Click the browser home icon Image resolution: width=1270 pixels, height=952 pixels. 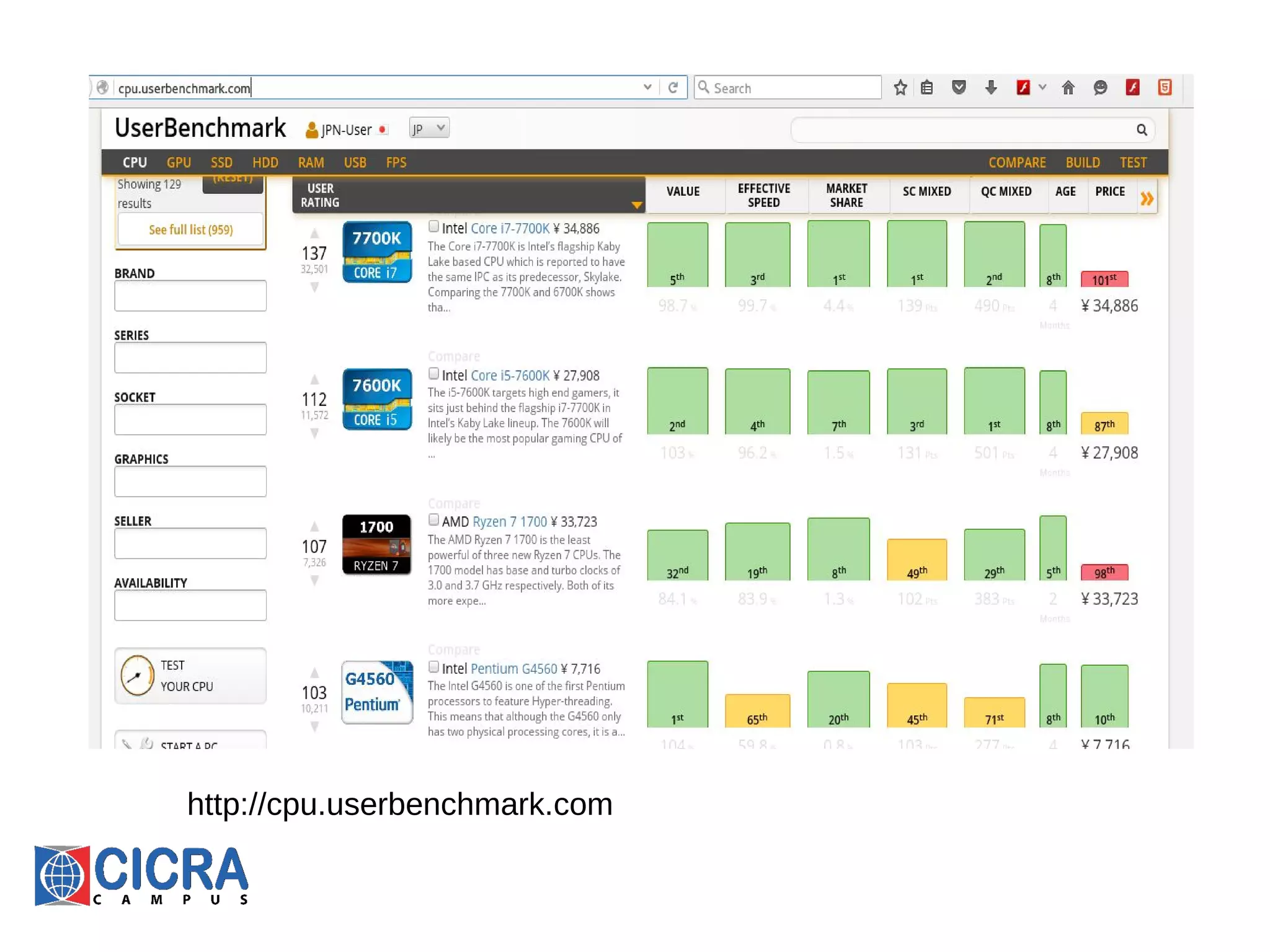1068,87
